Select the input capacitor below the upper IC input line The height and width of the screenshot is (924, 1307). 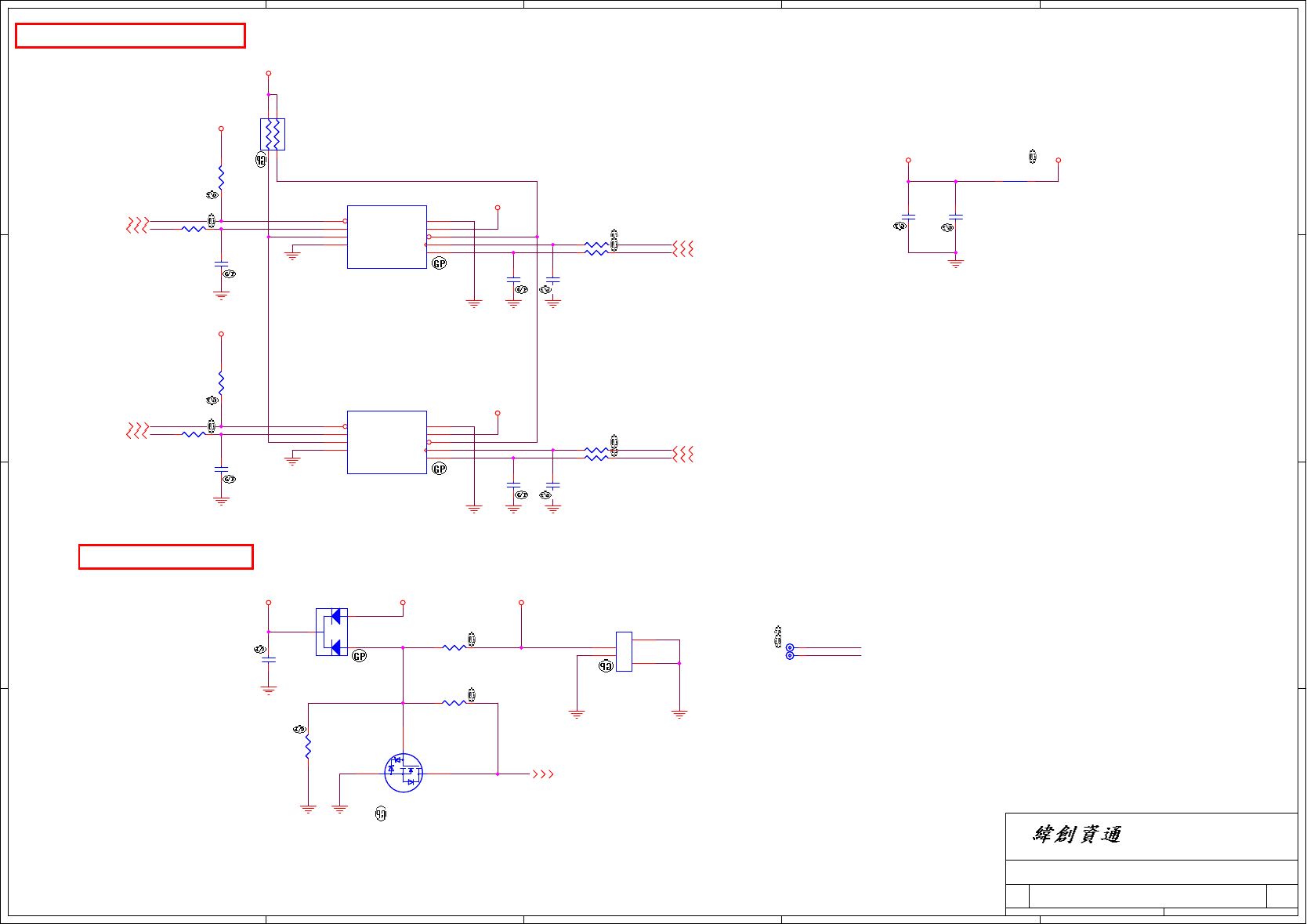pos(221,264)
